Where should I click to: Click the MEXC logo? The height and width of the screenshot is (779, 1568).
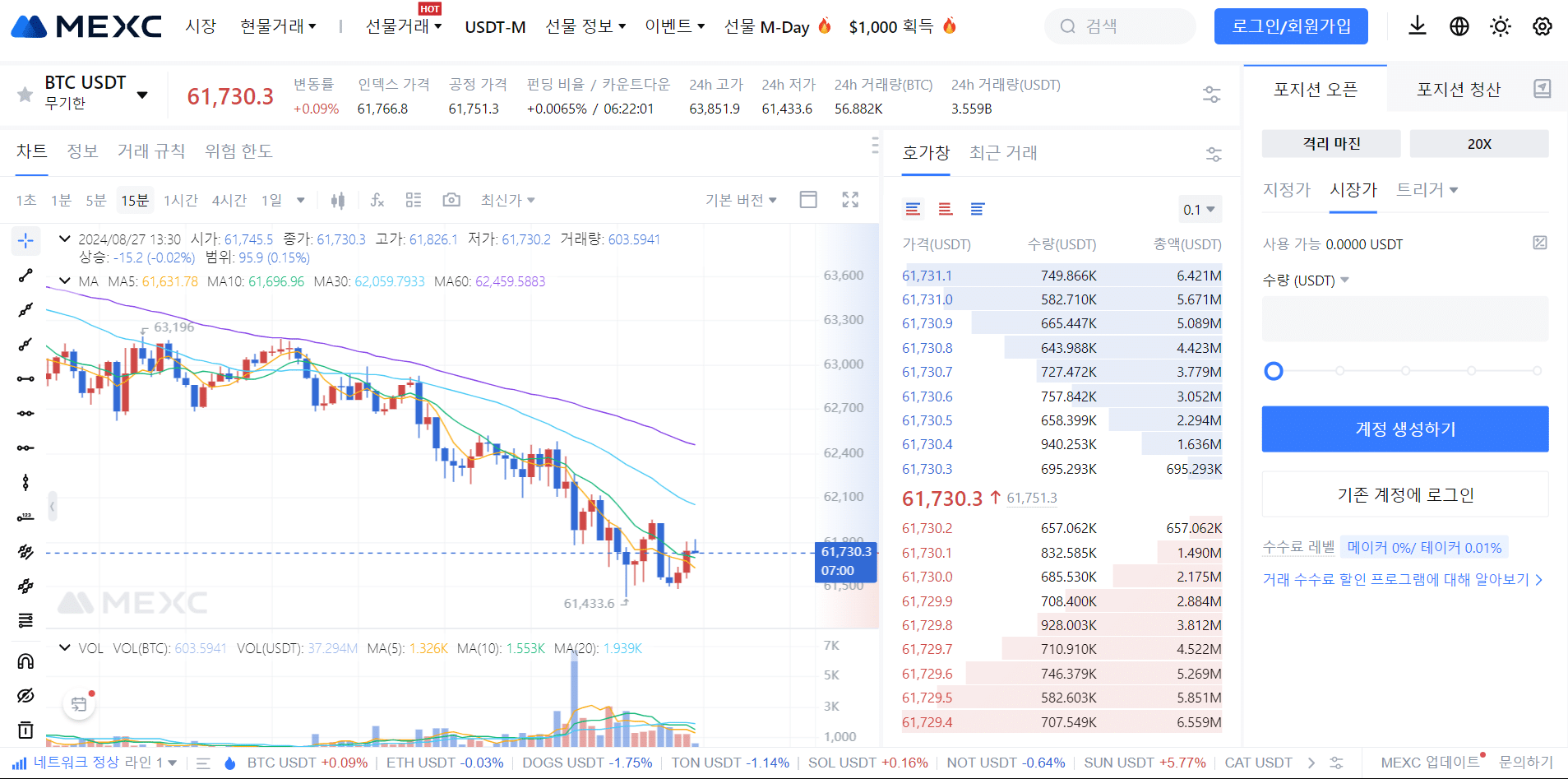click(x=86, y=26)
